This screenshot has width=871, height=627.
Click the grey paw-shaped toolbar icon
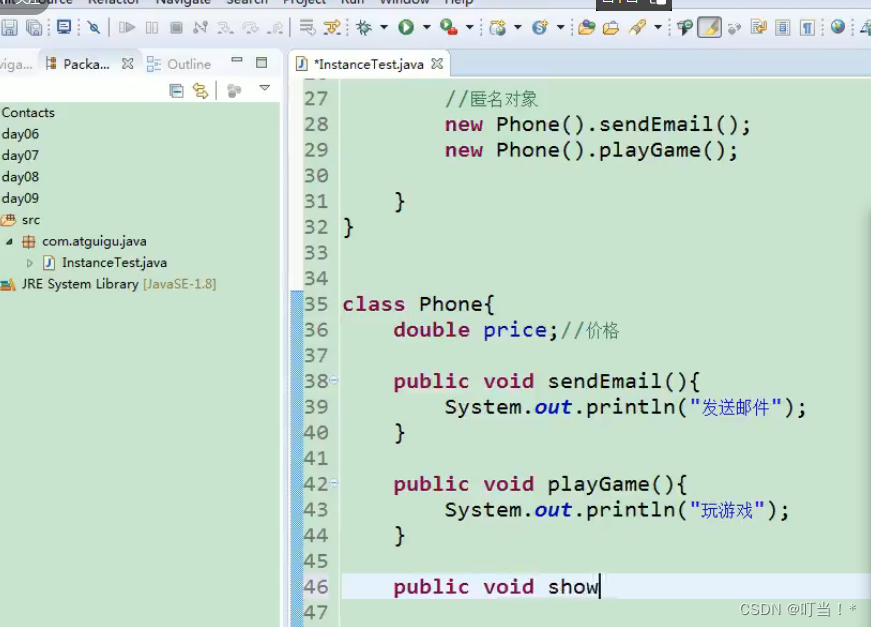734,28
